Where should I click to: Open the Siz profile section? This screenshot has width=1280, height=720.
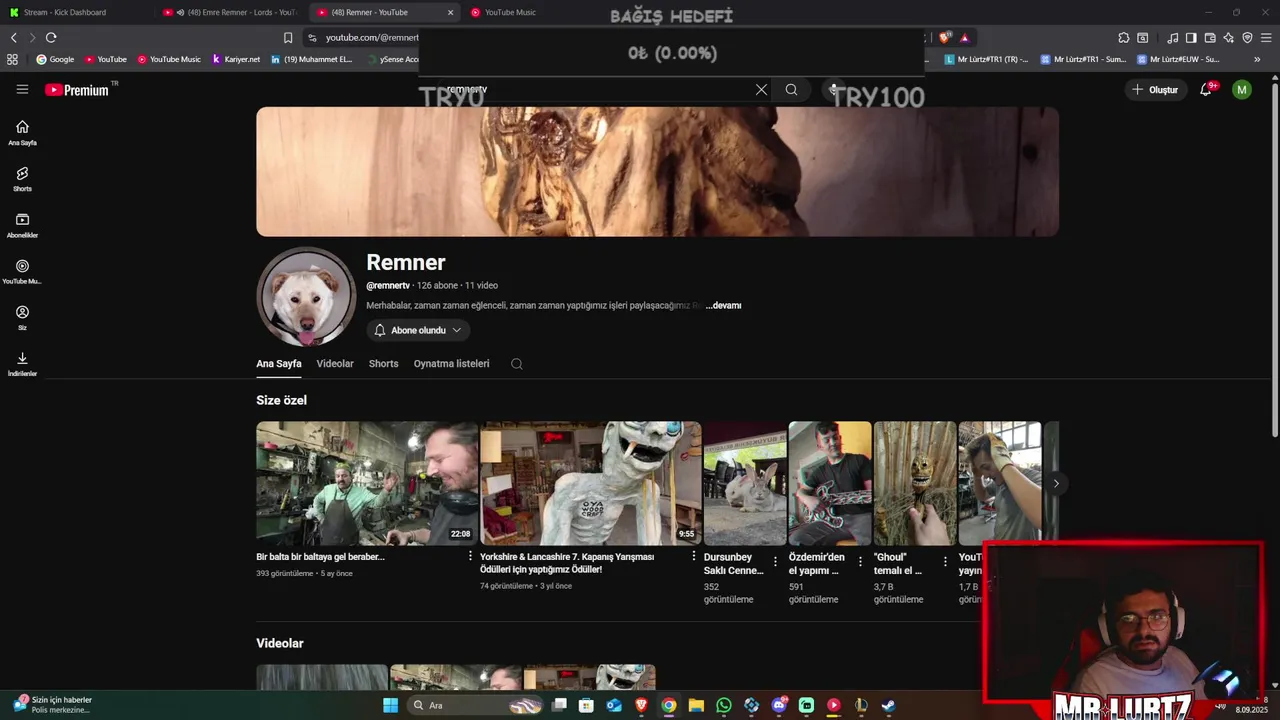22,318
